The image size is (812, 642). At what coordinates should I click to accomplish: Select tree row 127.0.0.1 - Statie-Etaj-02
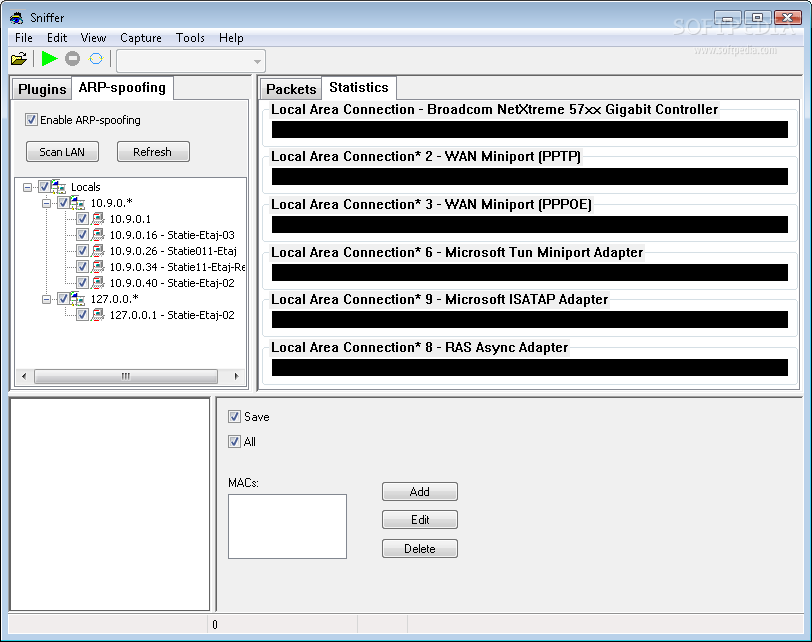pos(172,315)
